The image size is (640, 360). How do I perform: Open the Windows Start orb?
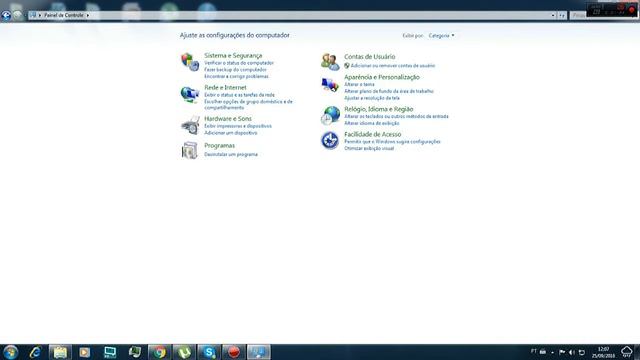coord(10,352)
